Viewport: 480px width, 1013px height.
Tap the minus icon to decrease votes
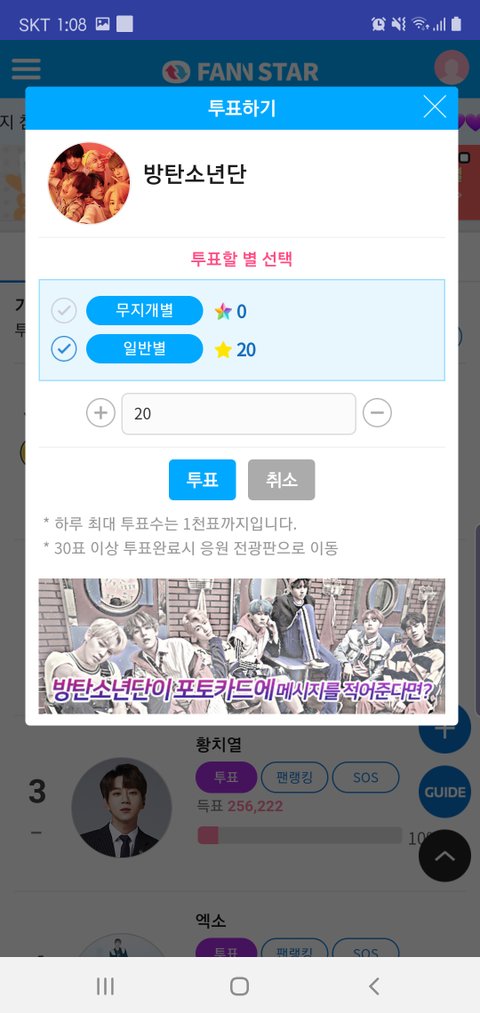[377, 413]
